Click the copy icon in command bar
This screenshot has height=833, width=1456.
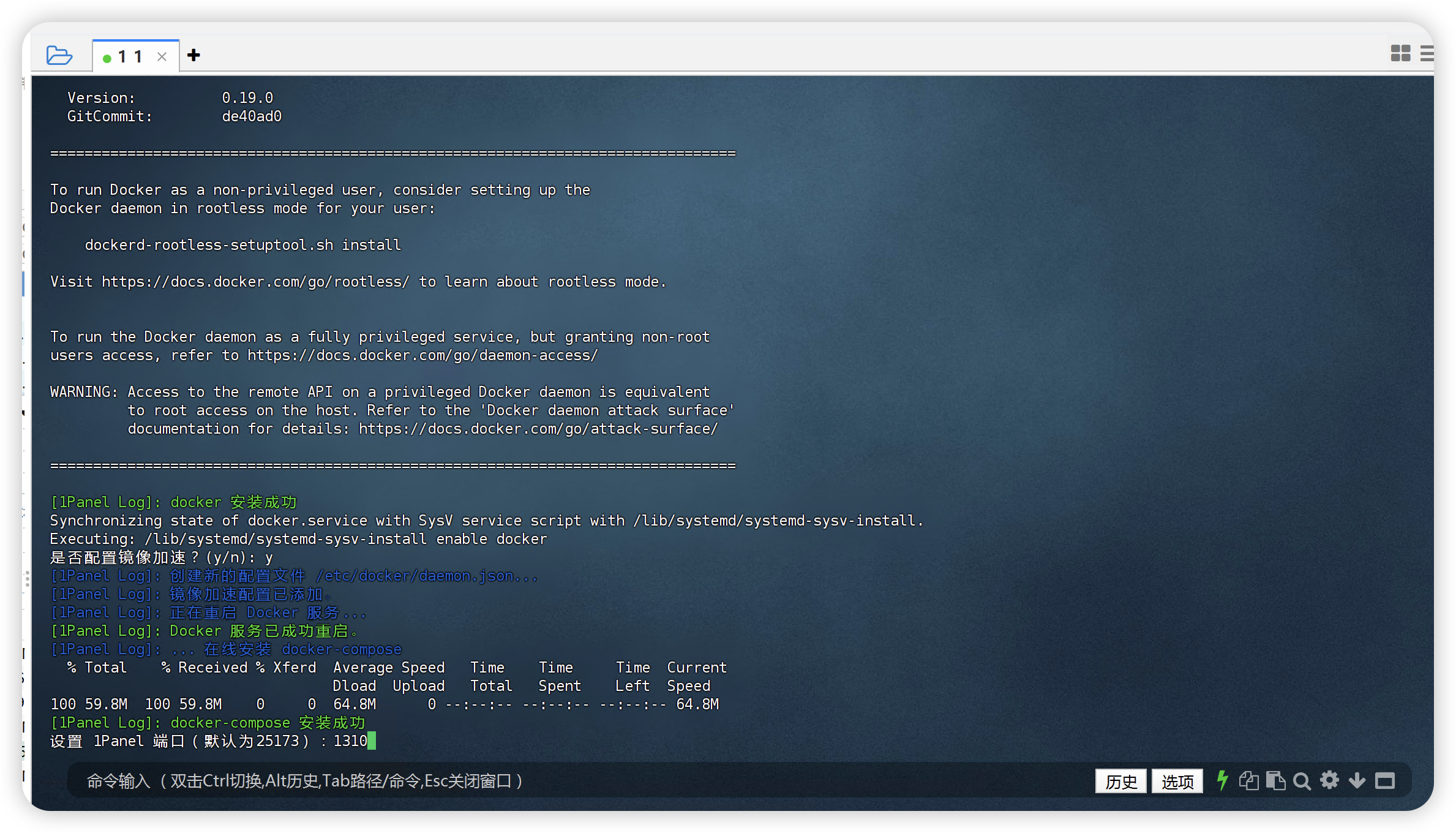click(x=1248, y=780)
